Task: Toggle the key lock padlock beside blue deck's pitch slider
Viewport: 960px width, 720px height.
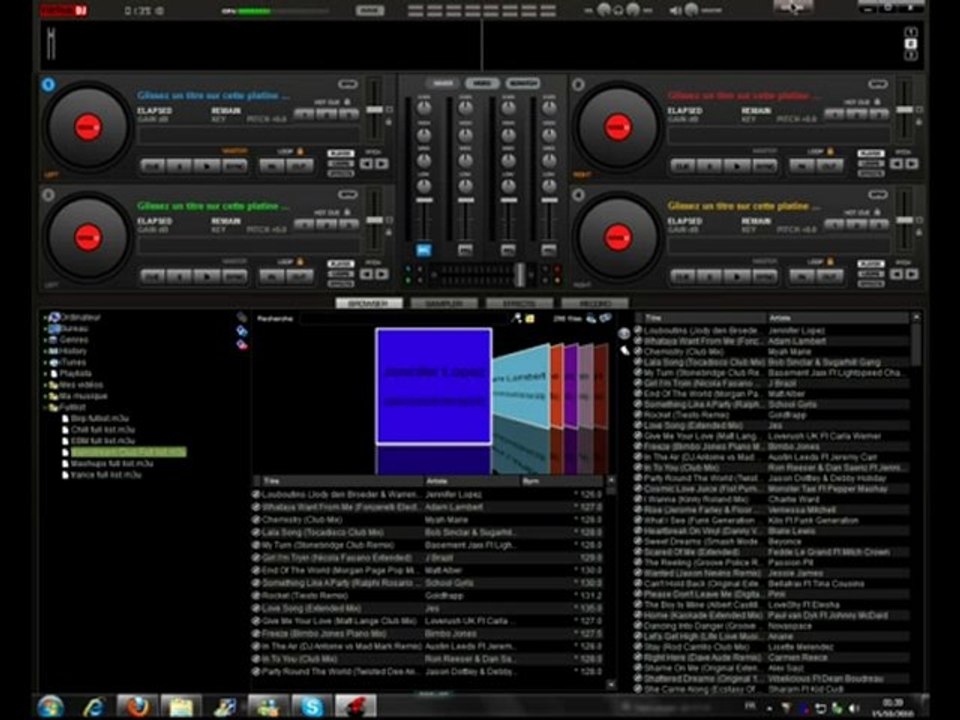Action: tap(388, 122)
